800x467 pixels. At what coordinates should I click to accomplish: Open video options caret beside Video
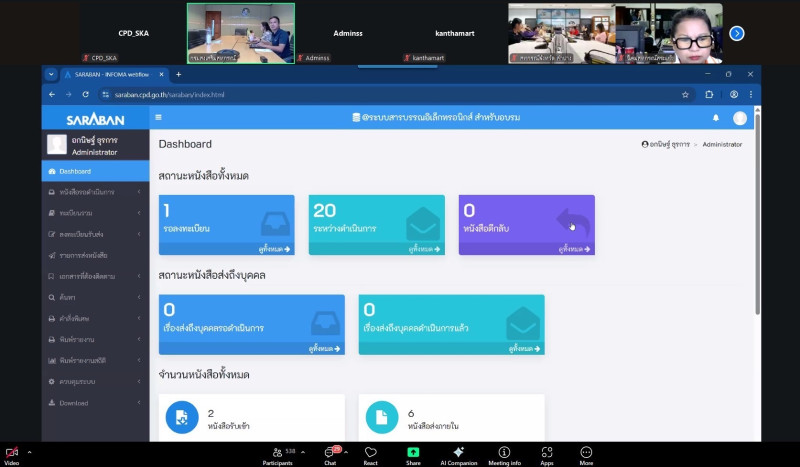pos(29,452)
